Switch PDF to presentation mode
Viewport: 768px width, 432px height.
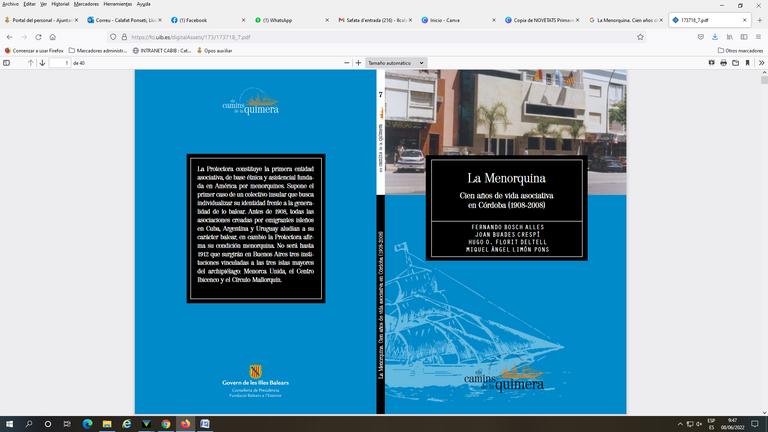(711, 63)
